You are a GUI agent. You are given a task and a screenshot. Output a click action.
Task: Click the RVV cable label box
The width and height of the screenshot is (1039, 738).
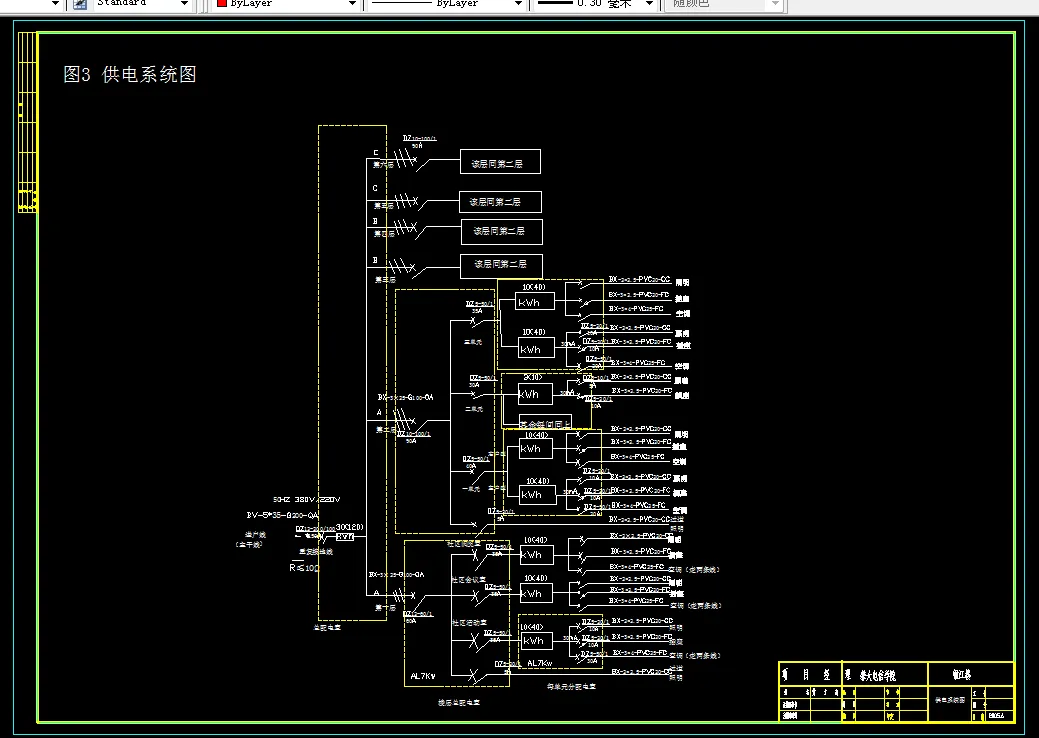click(345, 537)
